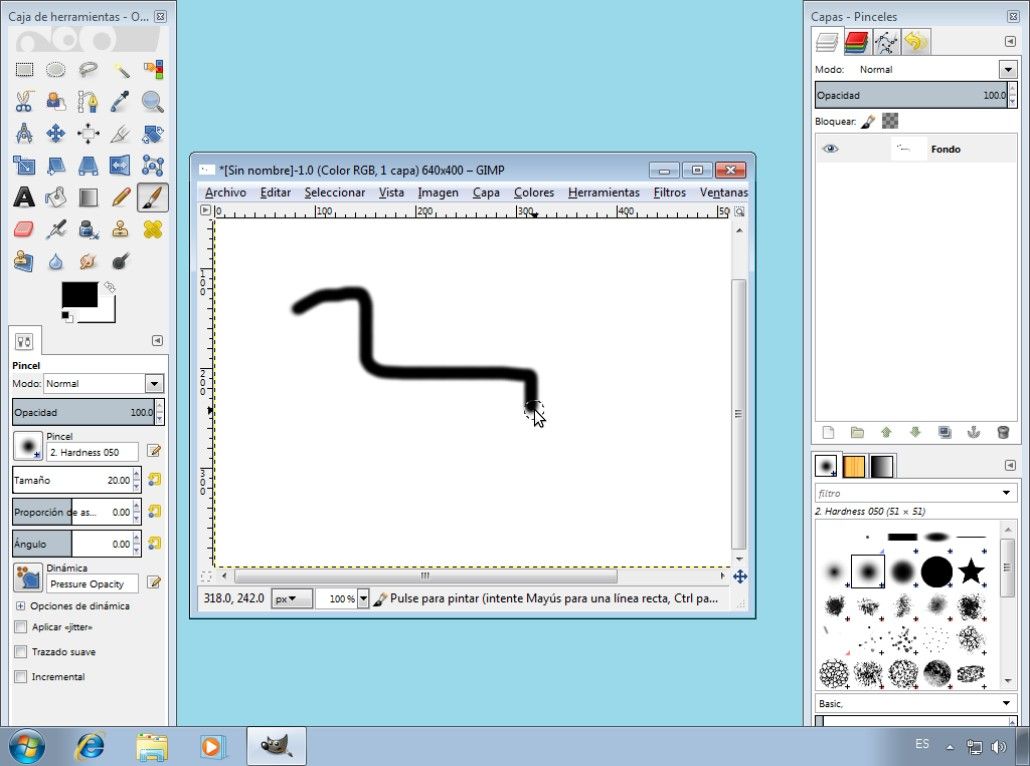Open the zoom percentage dropdown
This screenshot has height=766, width=1030.
tap(363, 599)
